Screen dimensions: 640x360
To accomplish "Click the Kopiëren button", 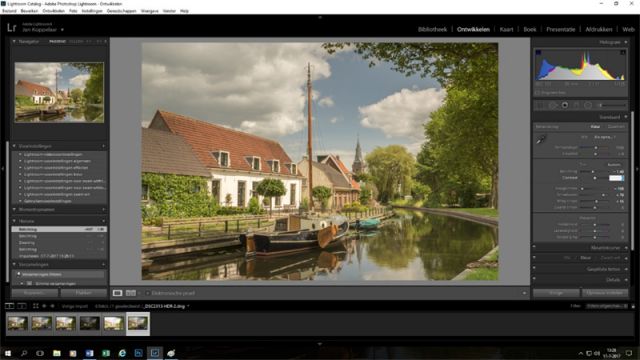I will 35,293.
